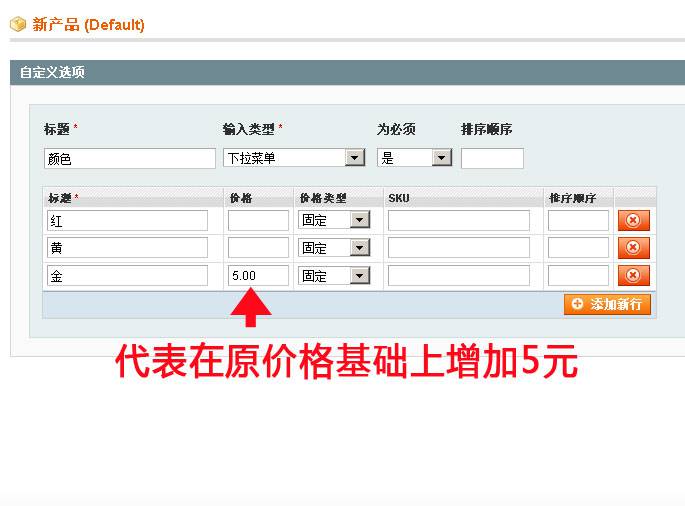Screen dimensions: 685x506
Task: Delete the 金 option row
Action: pos(633,276)
